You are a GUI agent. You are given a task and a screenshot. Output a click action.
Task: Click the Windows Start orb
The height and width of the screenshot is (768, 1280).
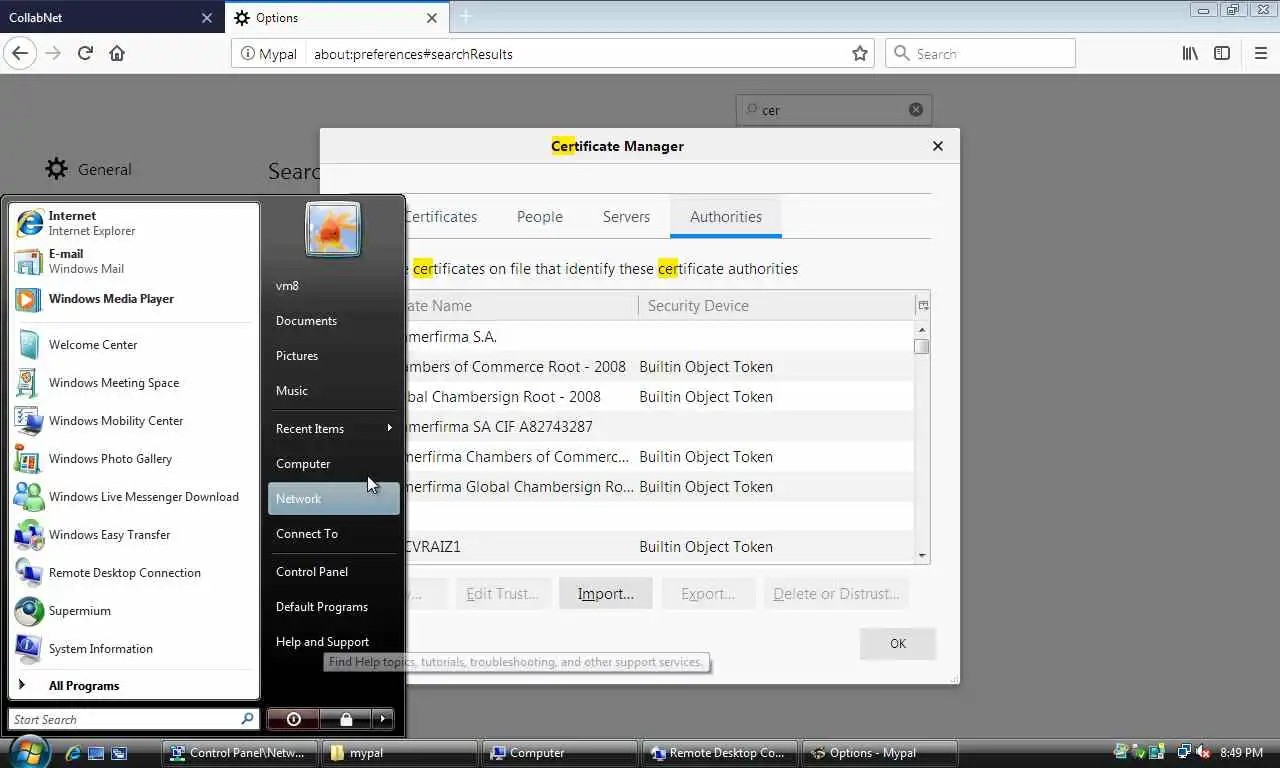(29, 751)
